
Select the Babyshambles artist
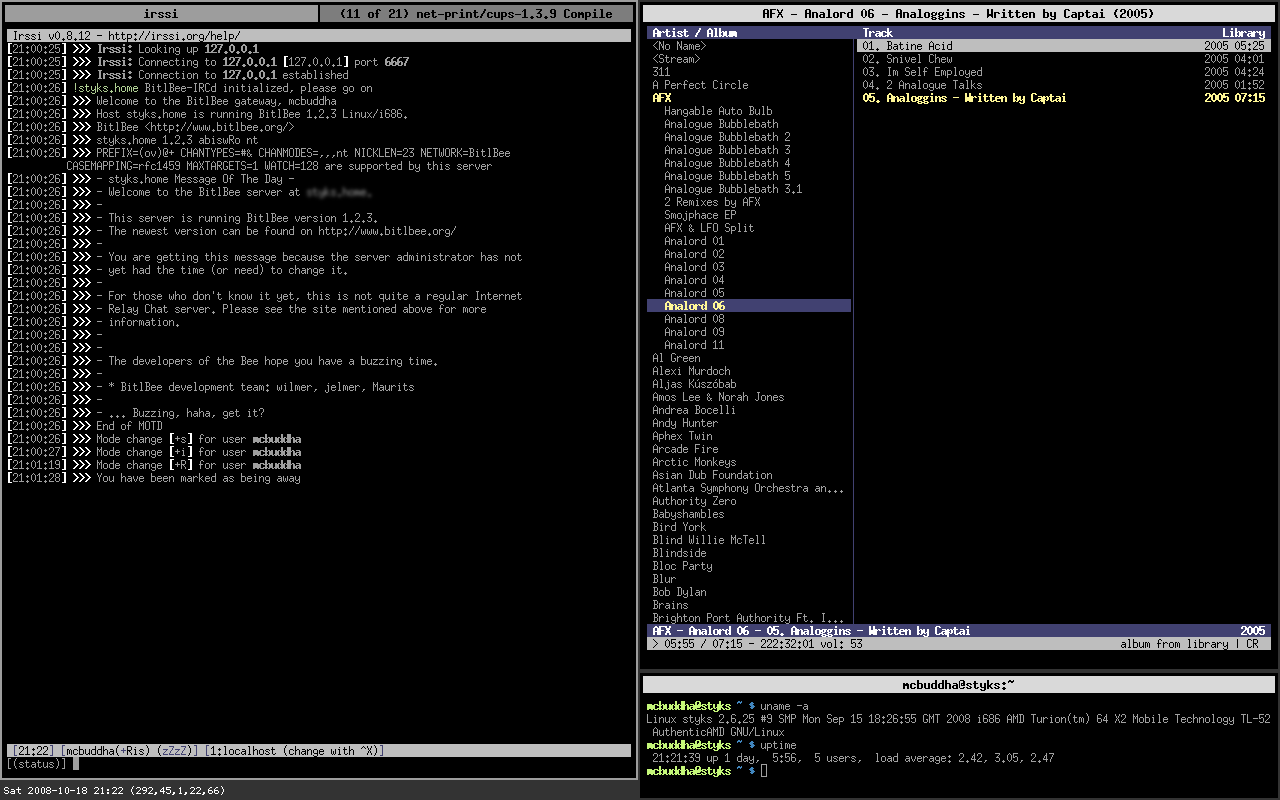[688, 514]
